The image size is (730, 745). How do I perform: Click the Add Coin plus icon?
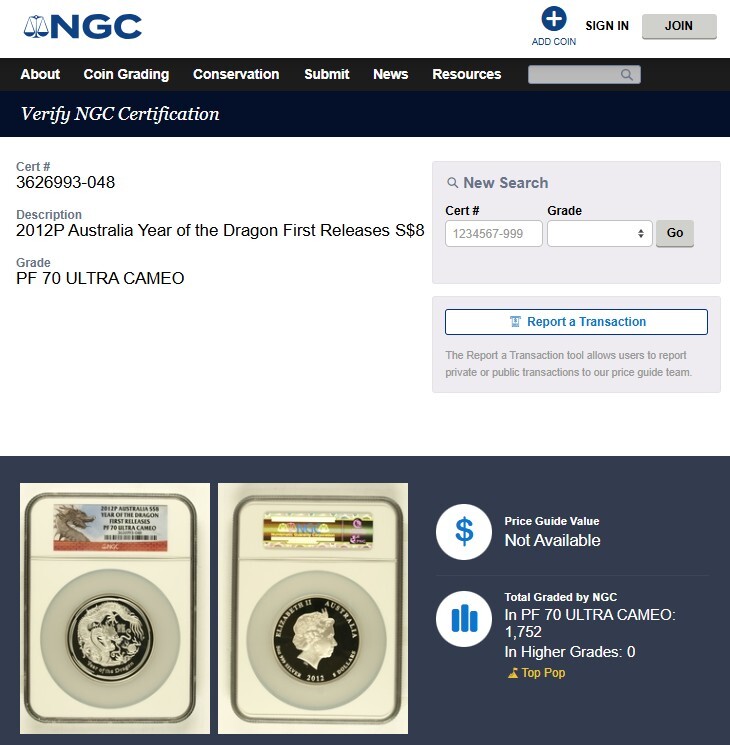[554, 19]
